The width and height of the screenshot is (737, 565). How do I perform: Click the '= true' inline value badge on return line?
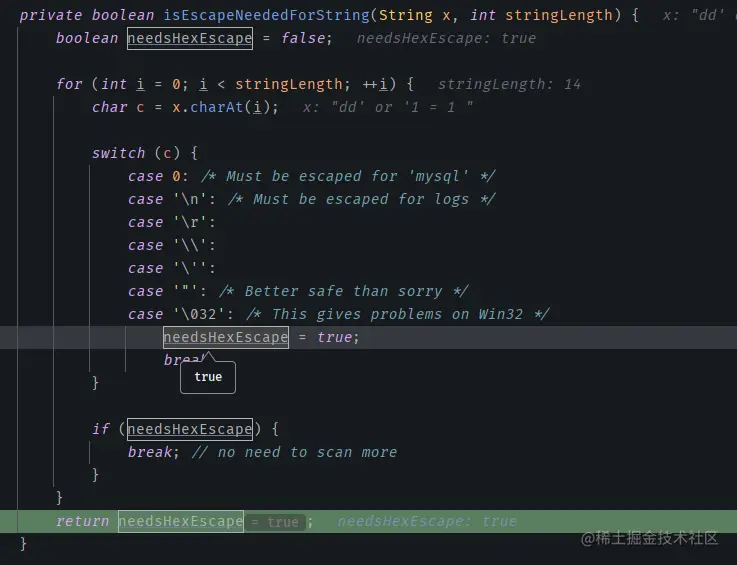275,522
